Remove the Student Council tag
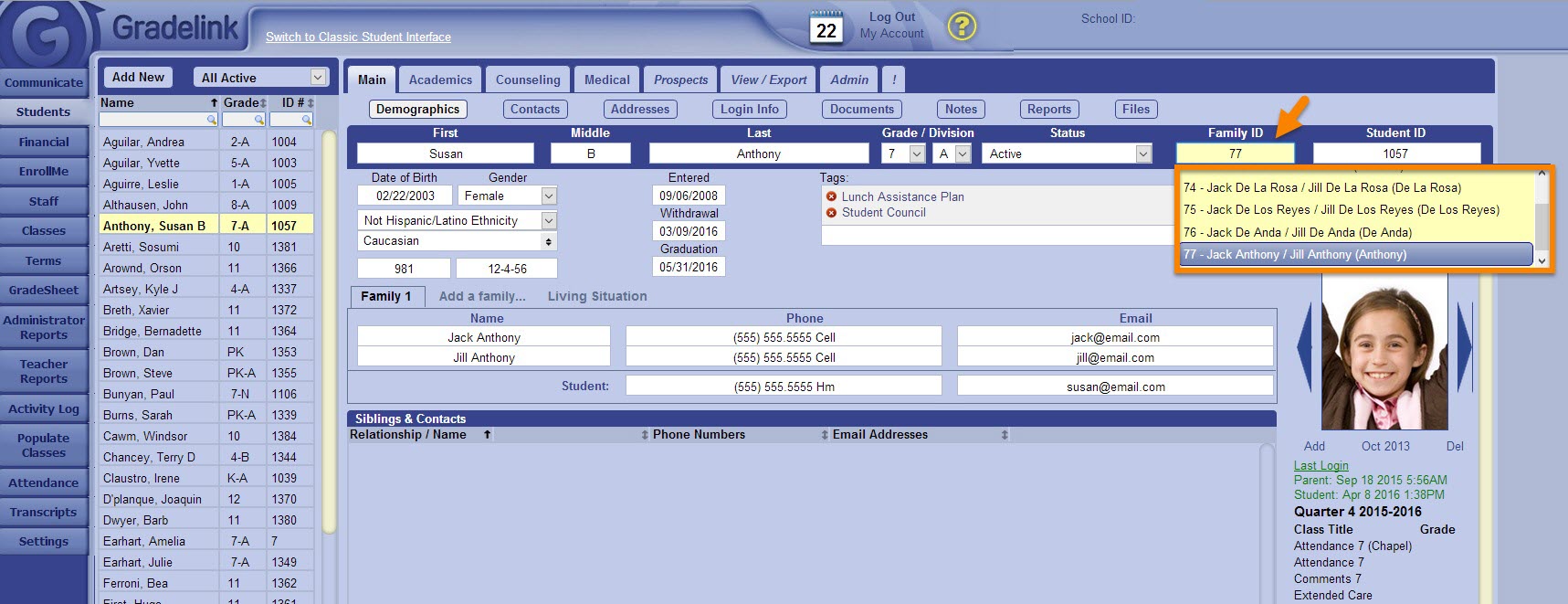 pos(831,213)
